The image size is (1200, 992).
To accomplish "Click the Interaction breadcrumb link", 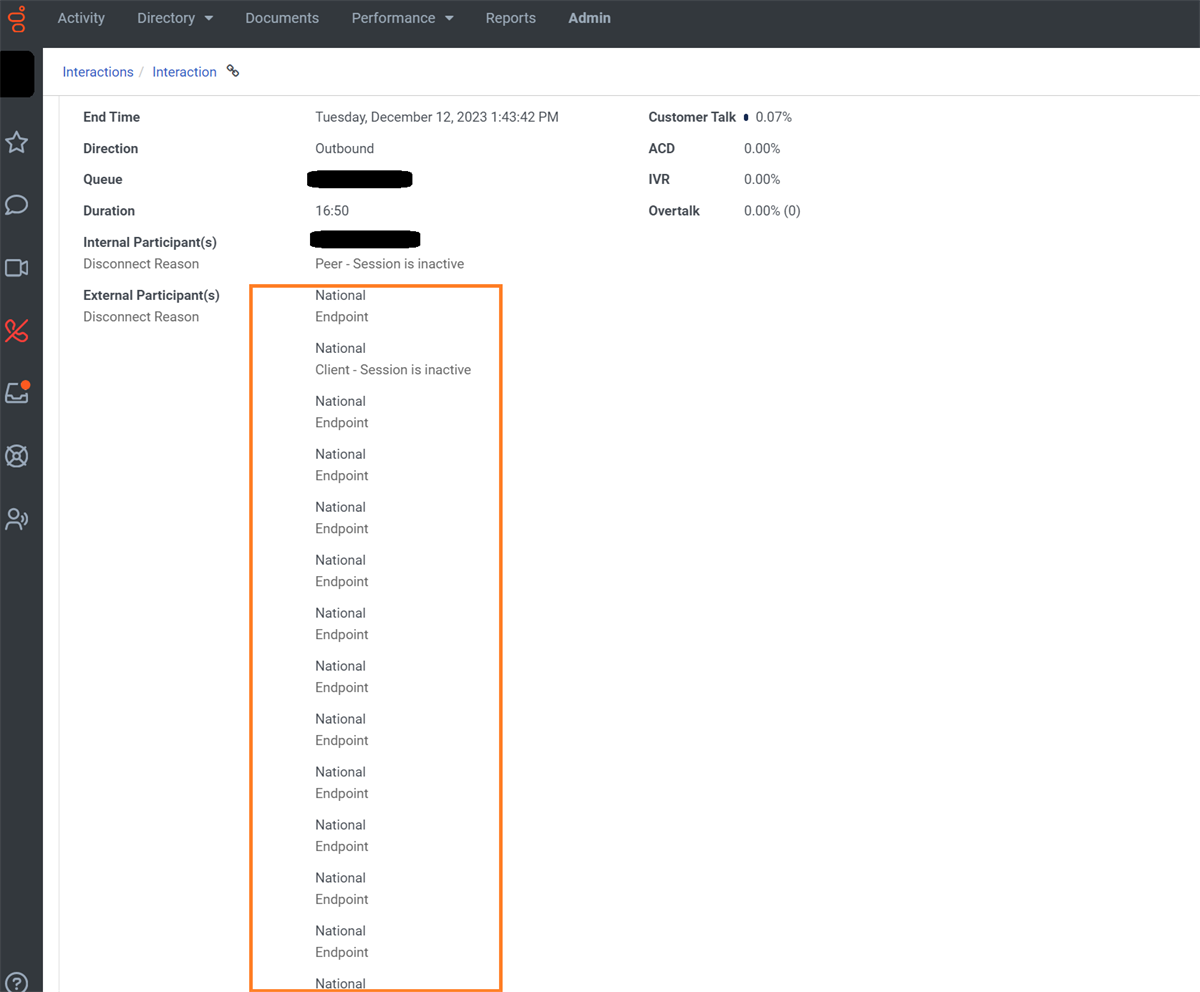I will click(x=184, y=72).
